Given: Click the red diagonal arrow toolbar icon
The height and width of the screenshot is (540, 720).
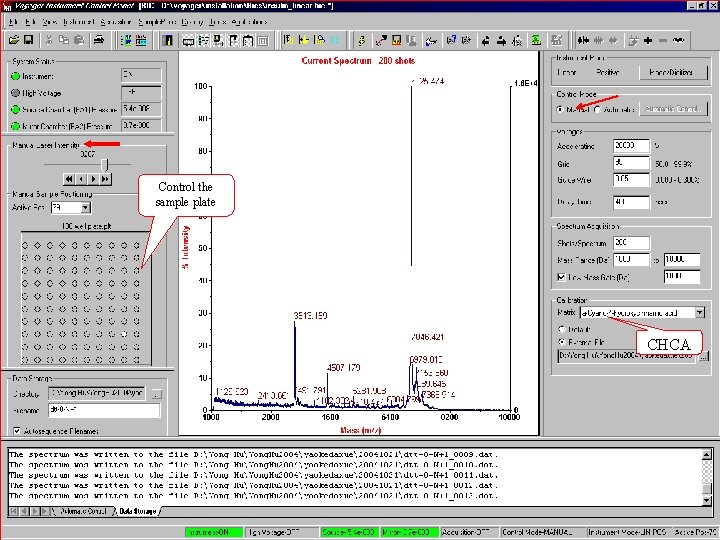Looking at the screenshot, I should [x=381, y=40].
